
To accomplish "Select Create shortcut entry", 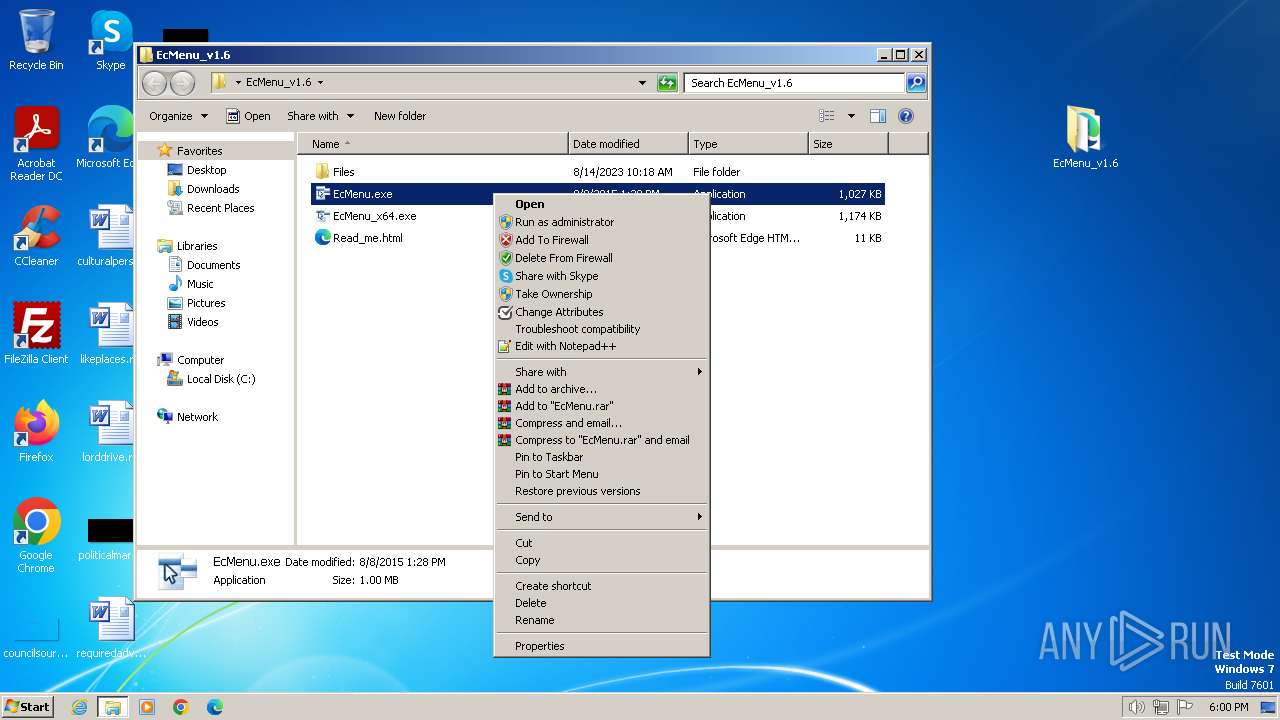I will (x=601, y=586).
